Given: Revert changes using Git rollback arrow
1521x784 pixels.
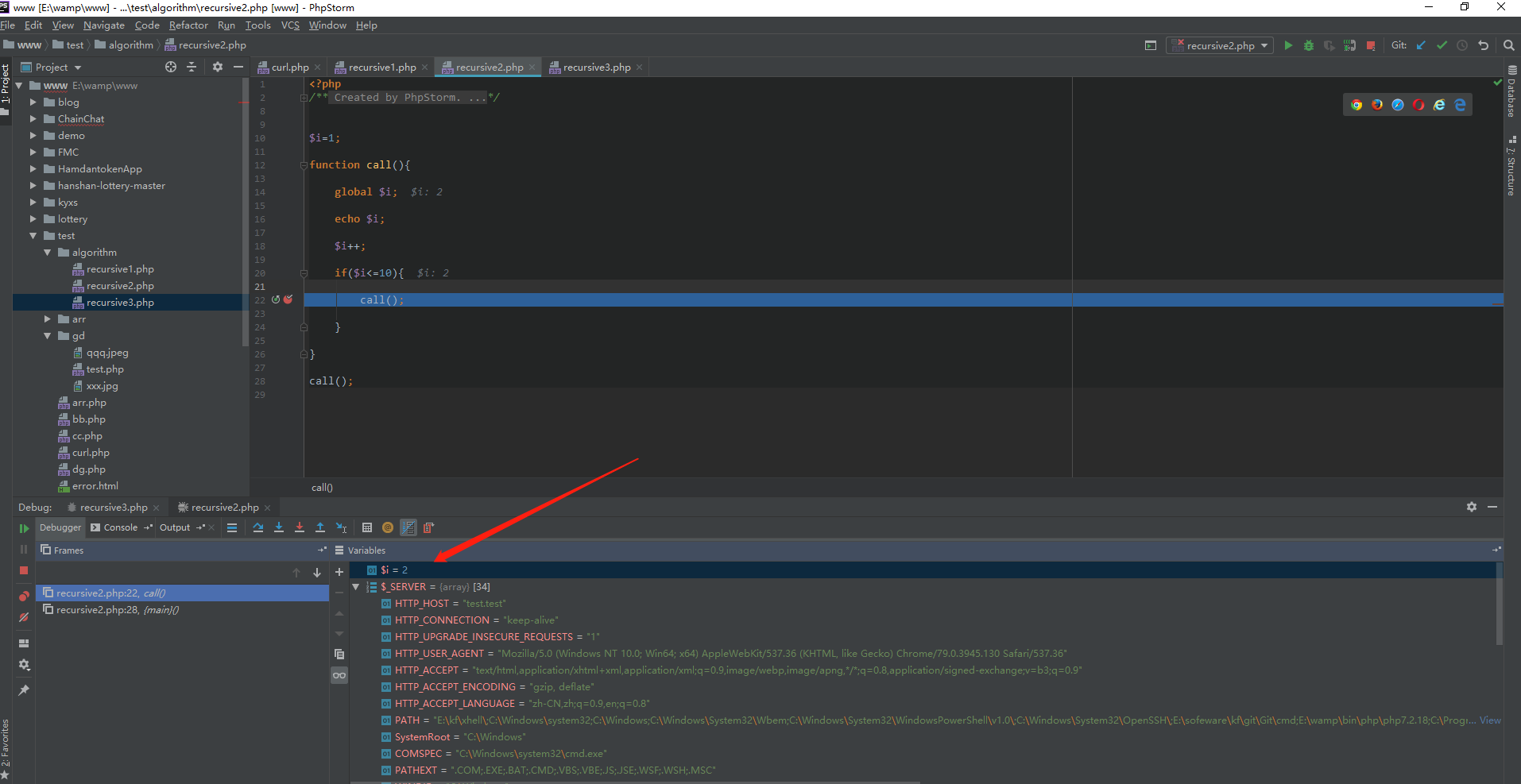Looking at the screenshot, I should (1483, 45).
